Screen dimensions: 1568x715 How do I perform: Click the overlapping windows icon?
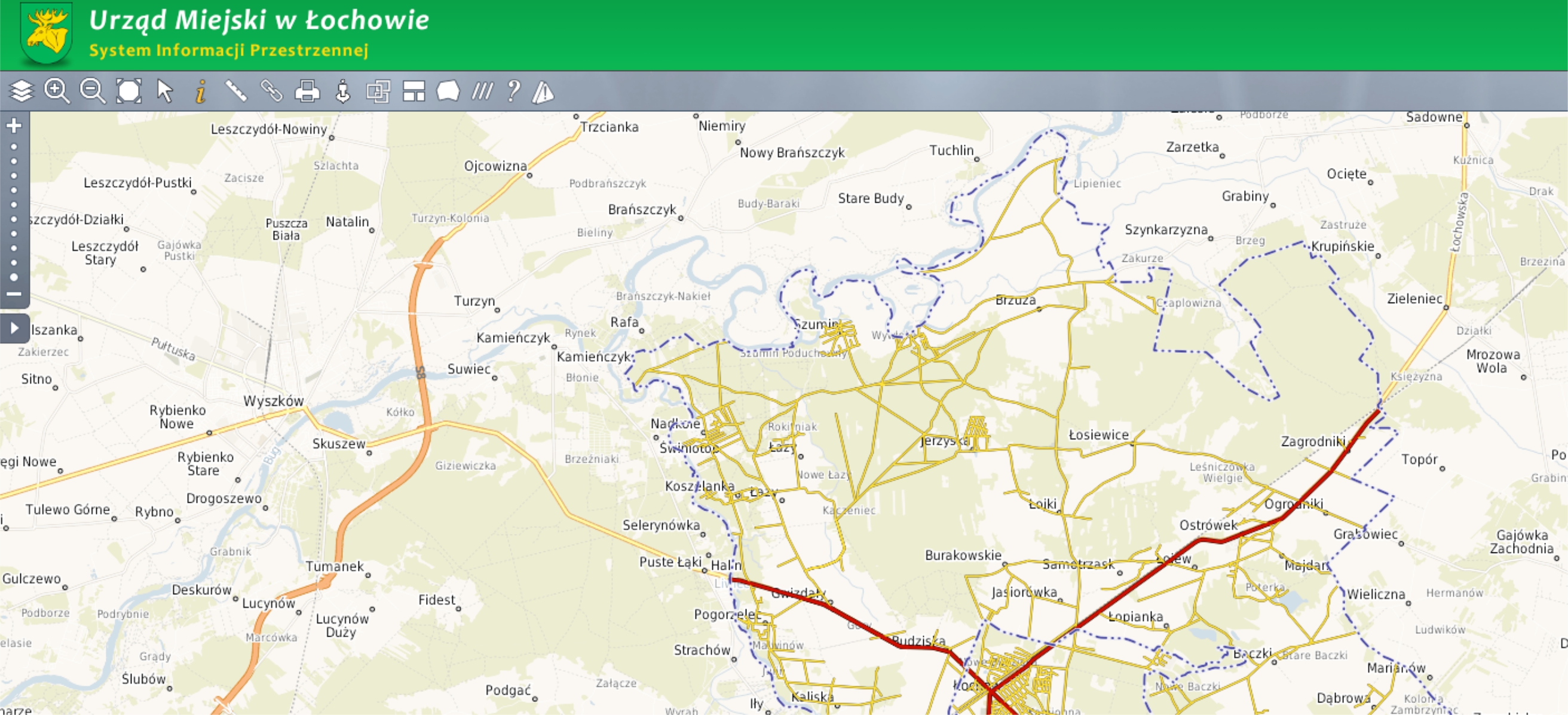click(x=378, y=91)
